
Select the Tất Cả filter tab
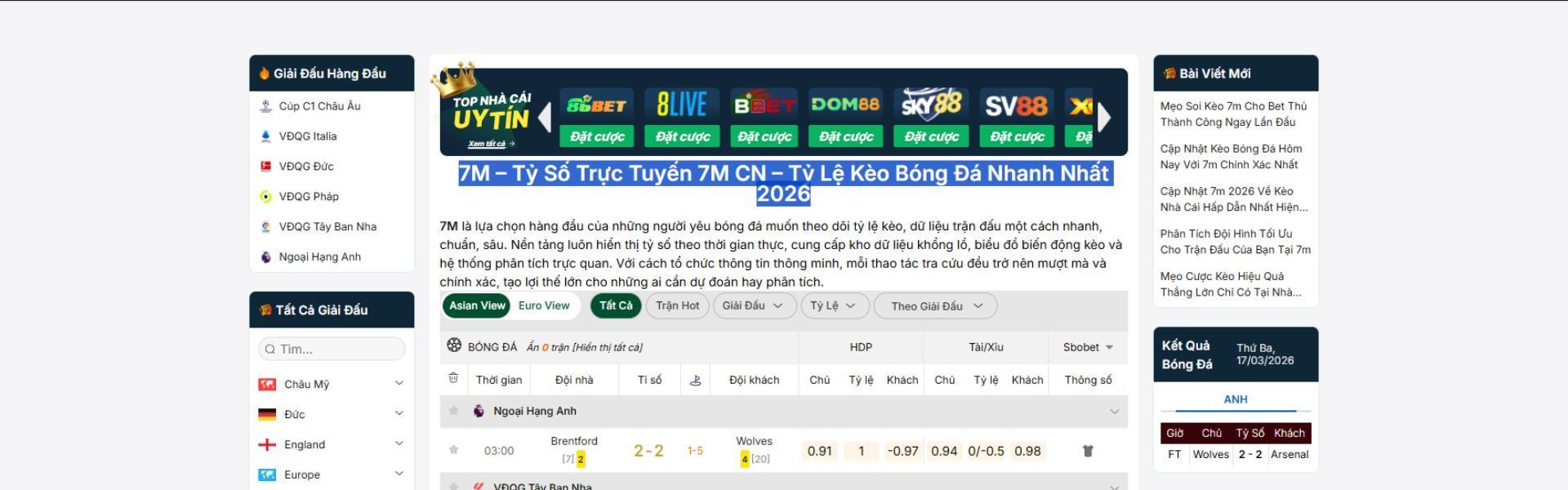(x=616, y=305)
